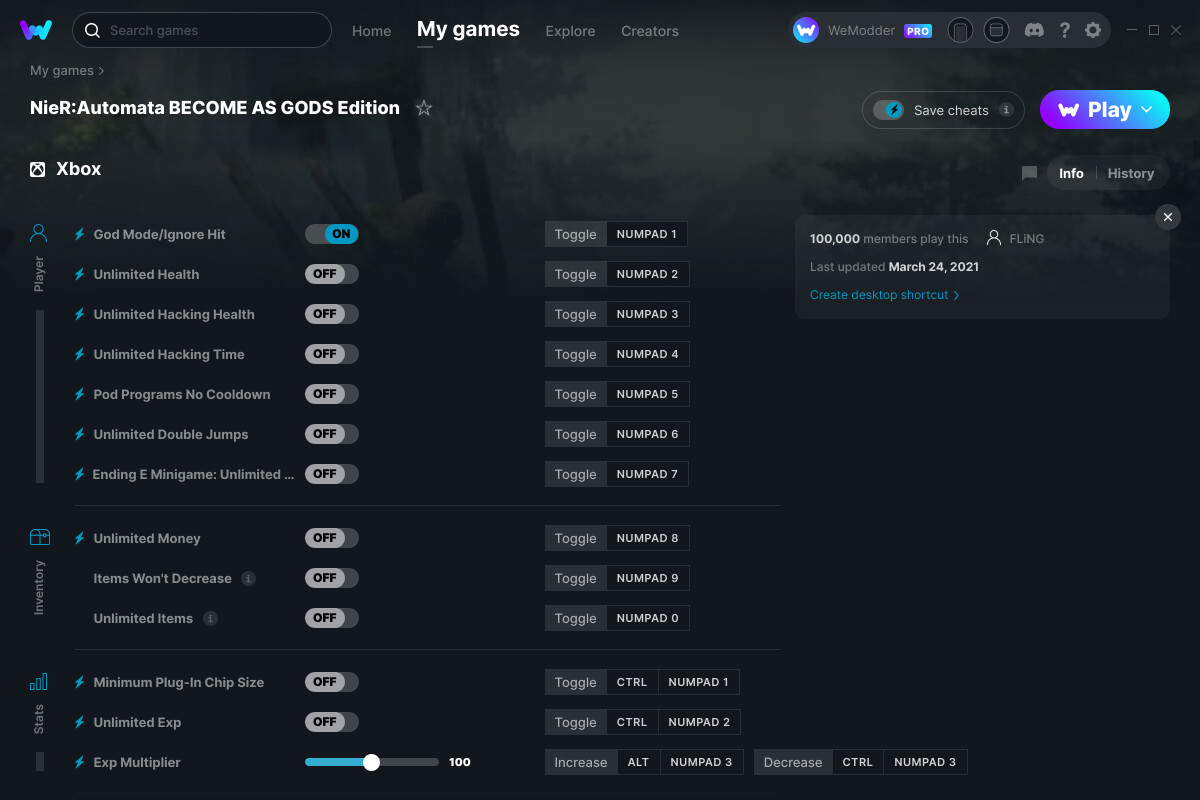Click the lightning icon beside God Mode/Ignore Hit

(x=80, y=234)
